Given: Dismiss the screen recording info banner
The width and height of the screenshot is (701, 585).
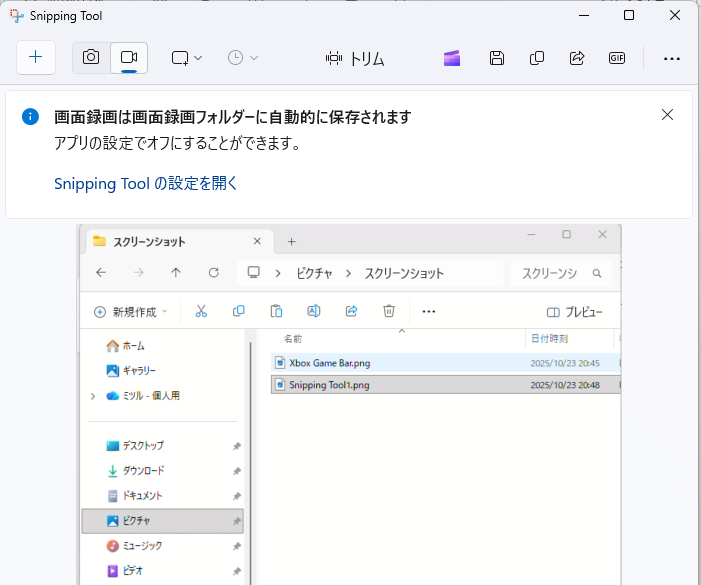Looking at the screenshot, I should 667,115.
